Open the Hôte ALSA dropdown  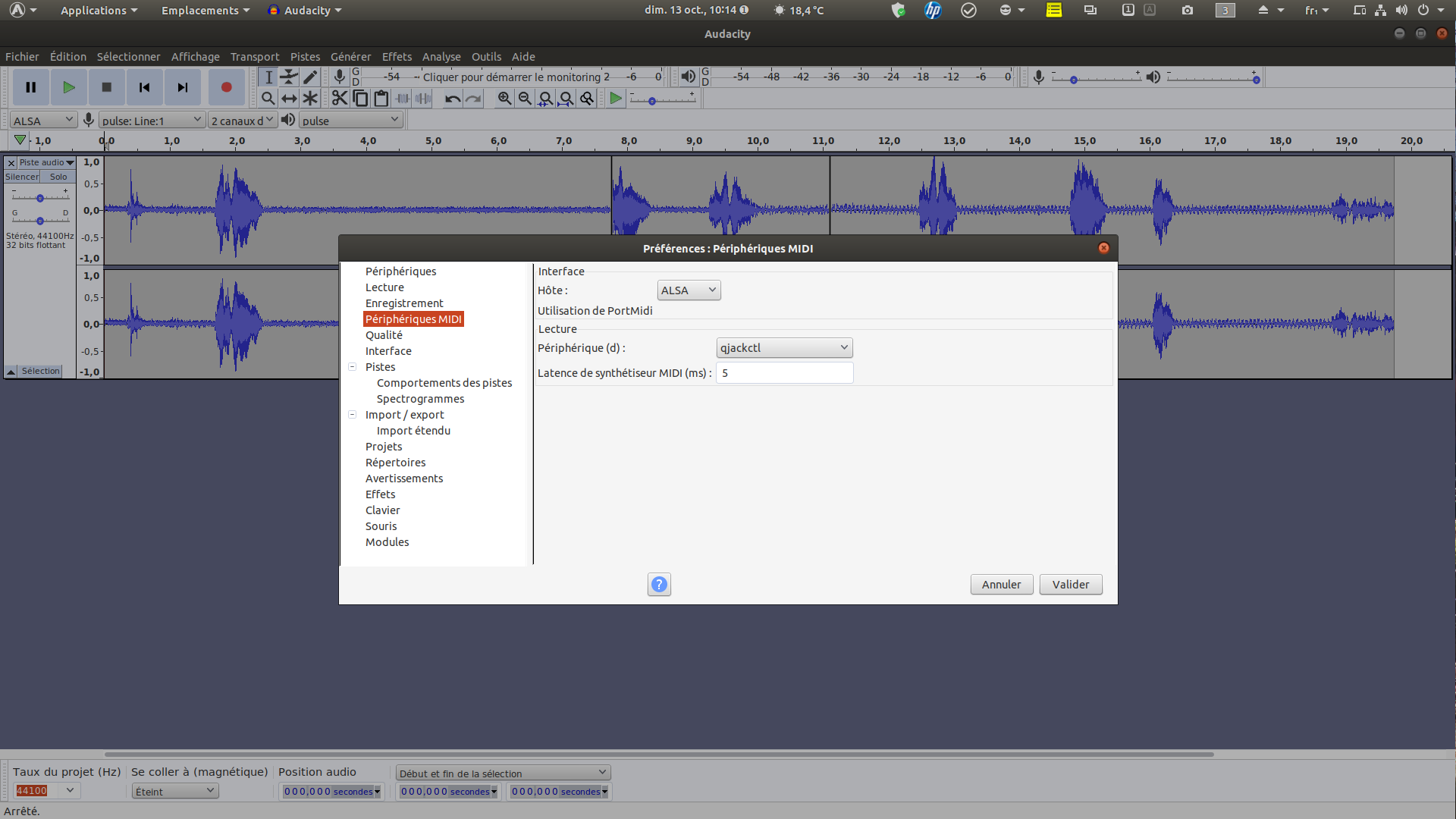click(689, 290)
